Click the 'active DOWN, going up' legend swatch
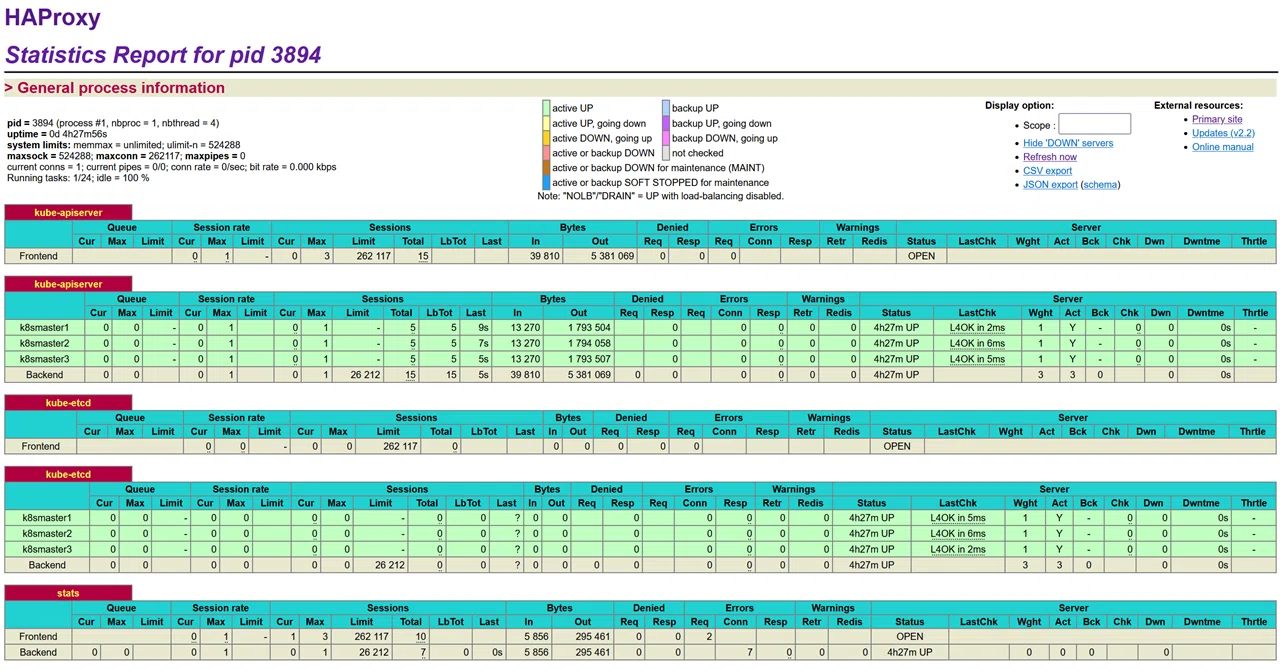 point(546,138)
